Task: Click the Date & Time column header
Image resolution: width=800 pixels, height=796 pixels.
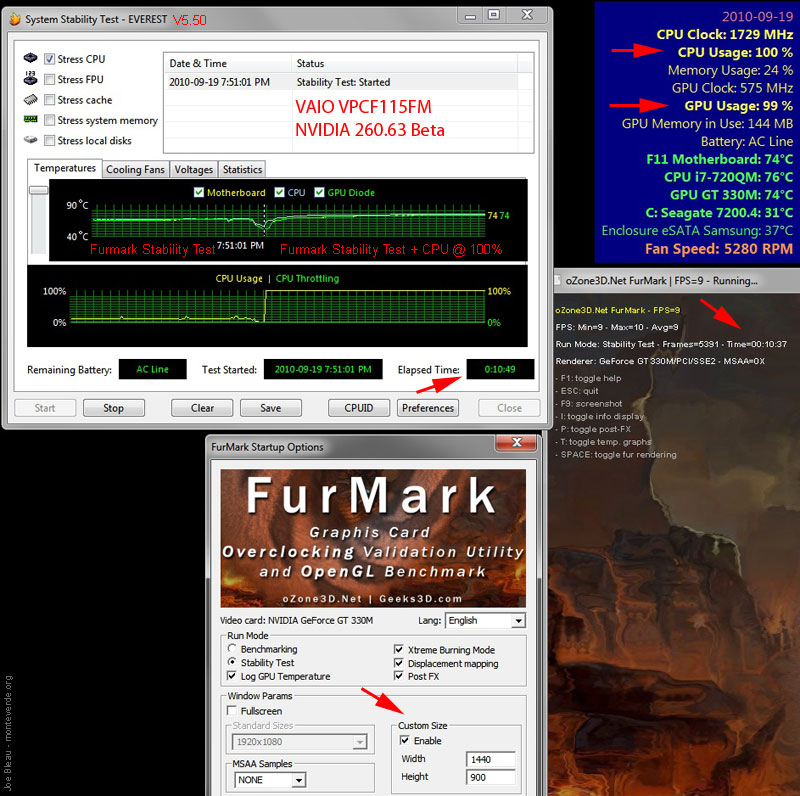Action: click(x=228, y=63)
